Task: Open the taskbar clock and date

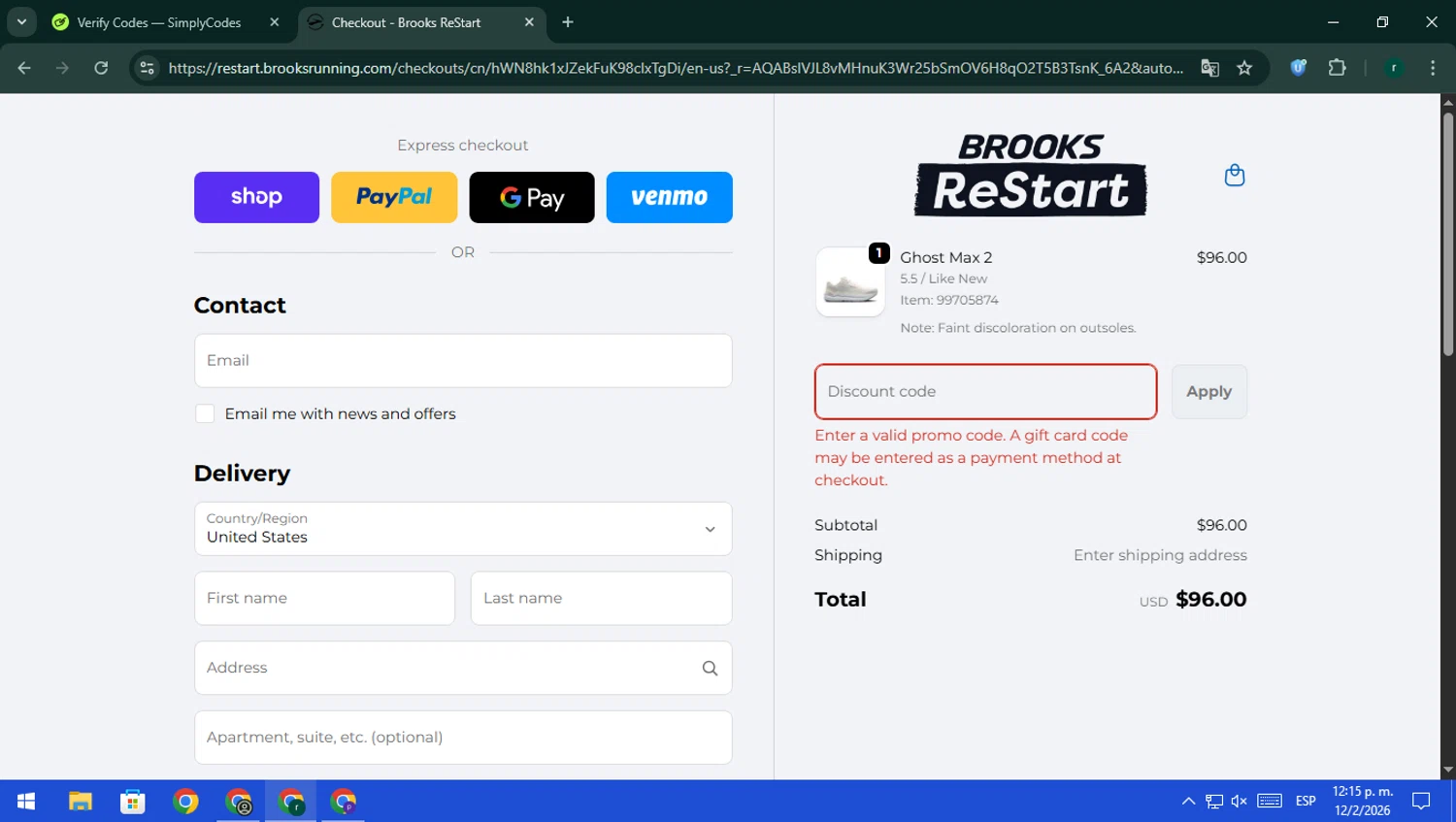Action: point(1363,802)
